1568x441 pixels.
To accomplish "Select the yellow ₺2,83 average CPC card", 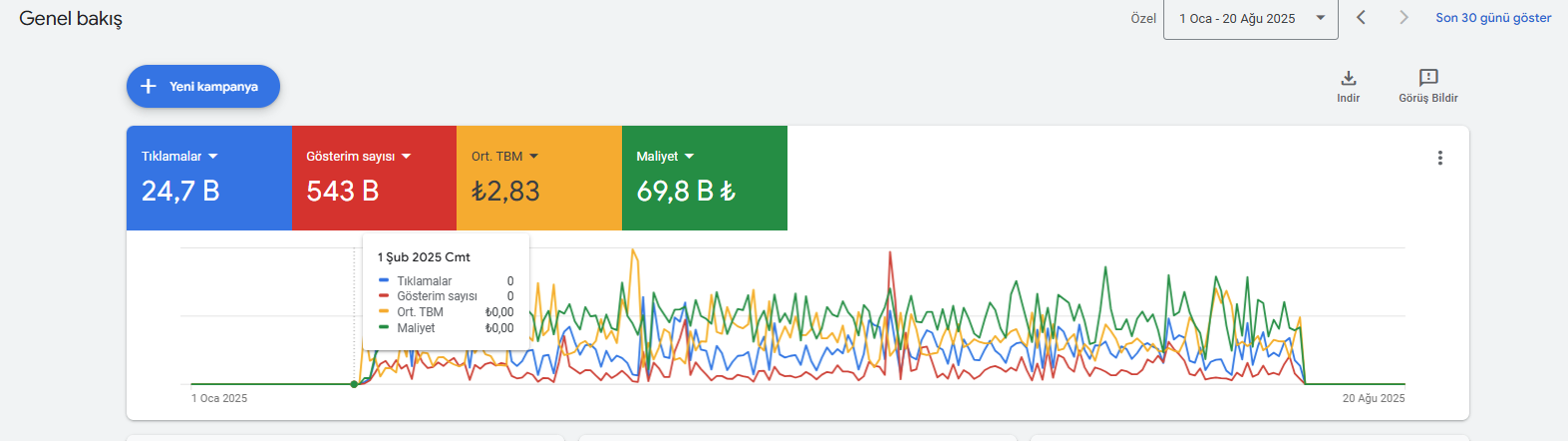I will [539, 179].
